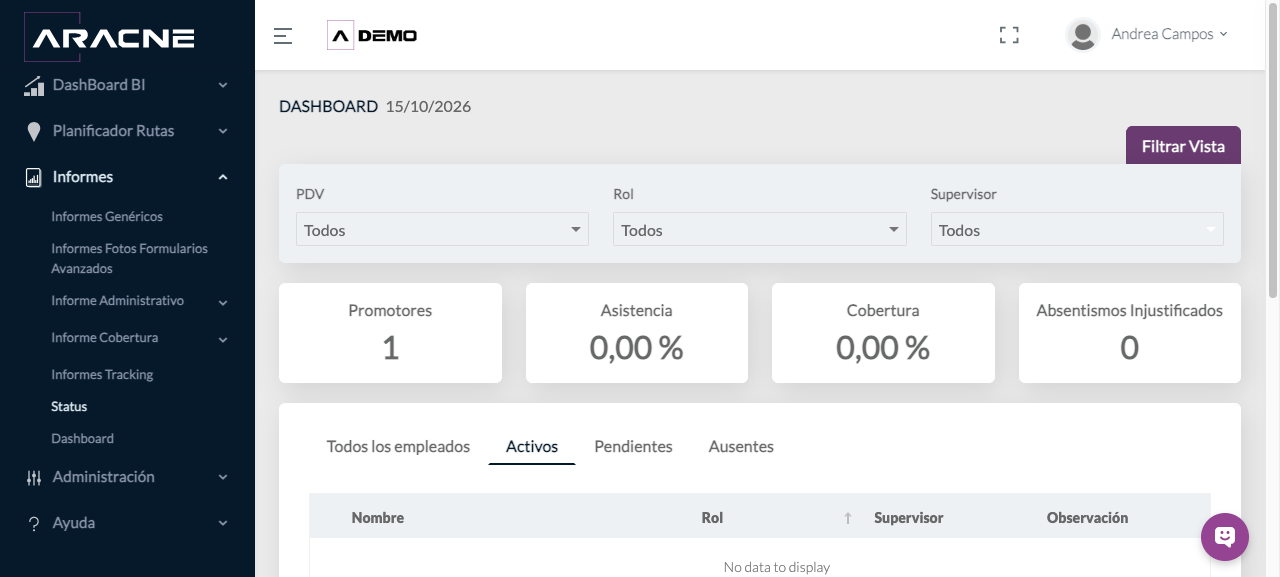Click Informe Cobertura menu label

click(x=105, y=337)
